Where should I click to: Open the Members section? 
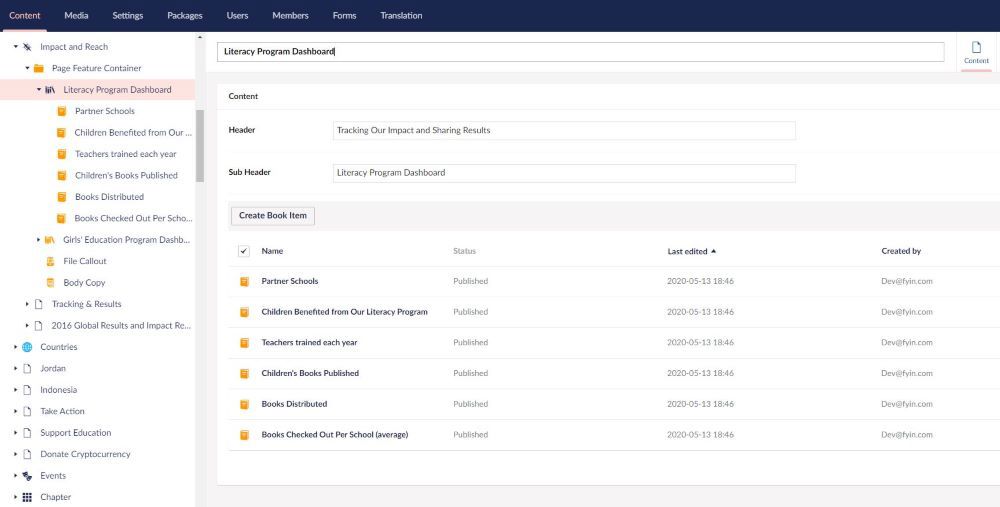coord(290,15)
